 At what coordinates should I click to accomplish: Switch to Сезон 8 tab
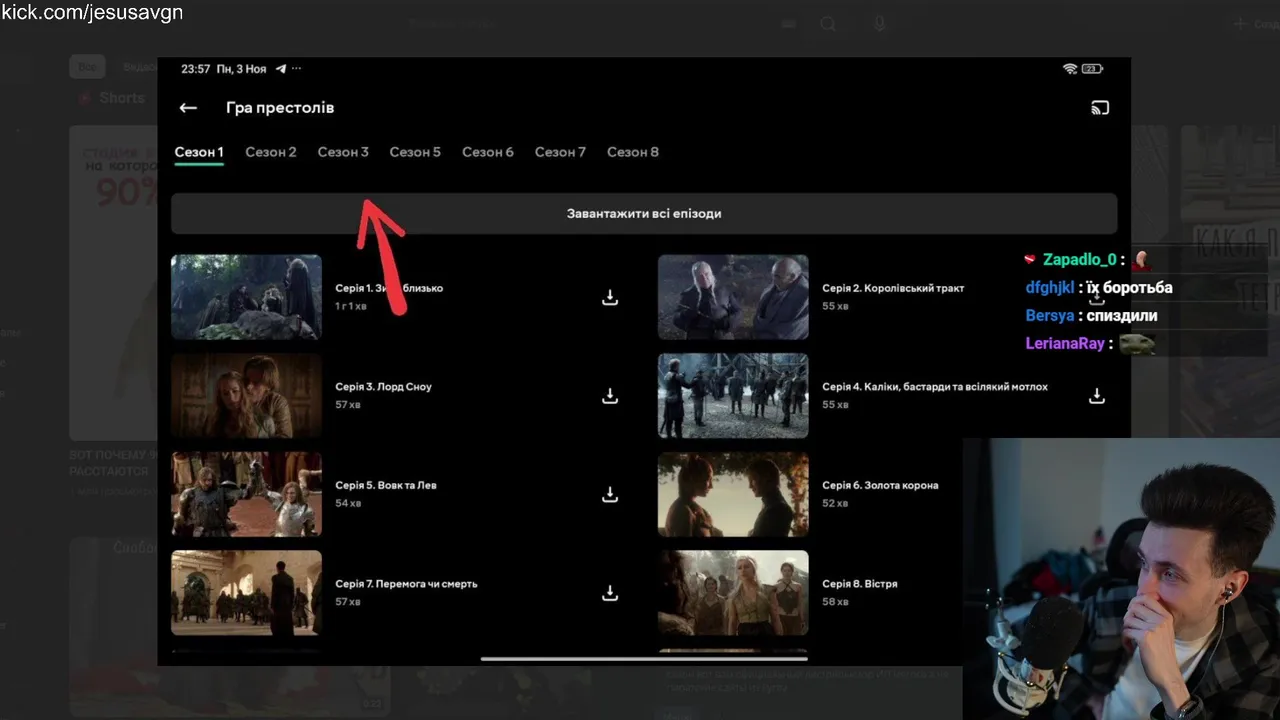[x=633, y=152]
